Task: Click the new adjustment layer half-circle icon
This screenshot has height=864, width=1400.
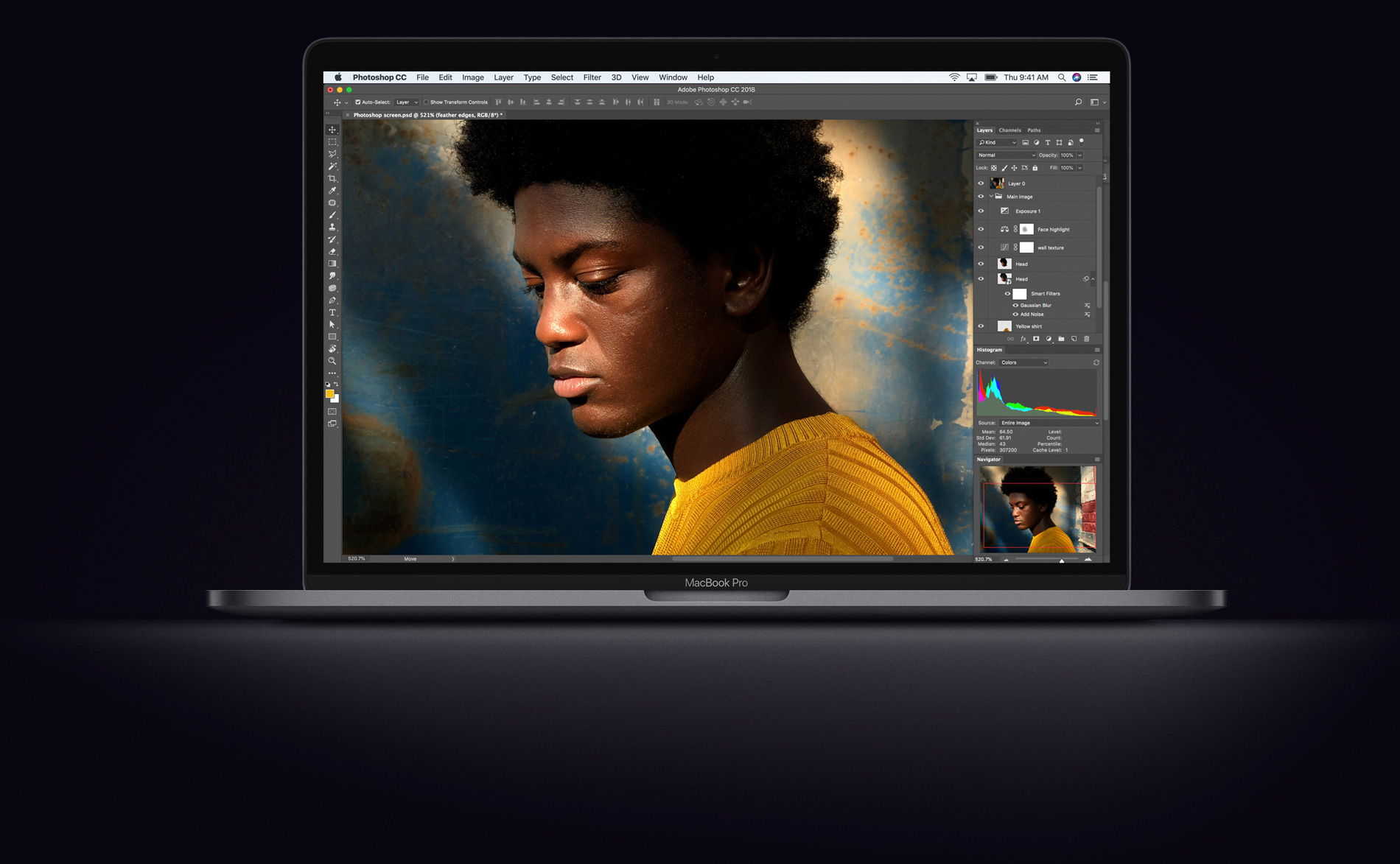Action: (x=1049, y=339)
